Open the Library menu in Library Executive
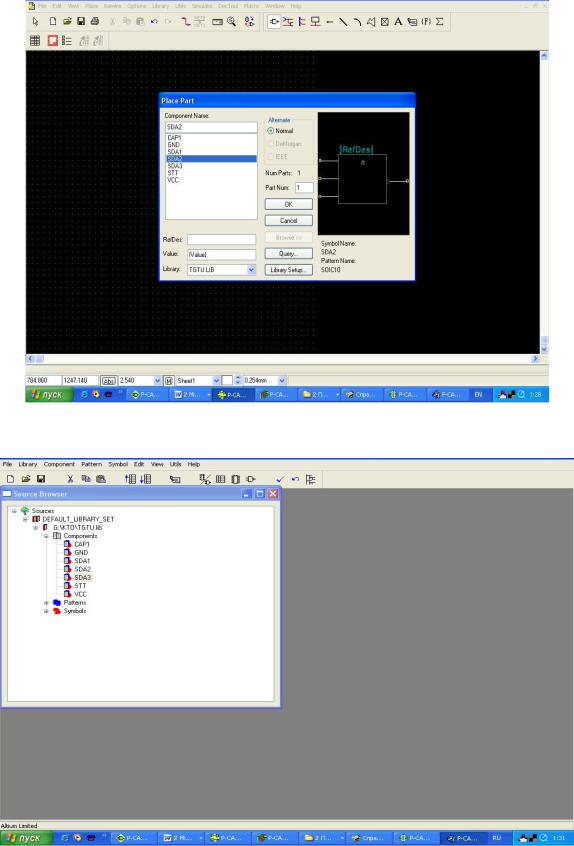Viewport: 574px width, 846px height. 28,464
